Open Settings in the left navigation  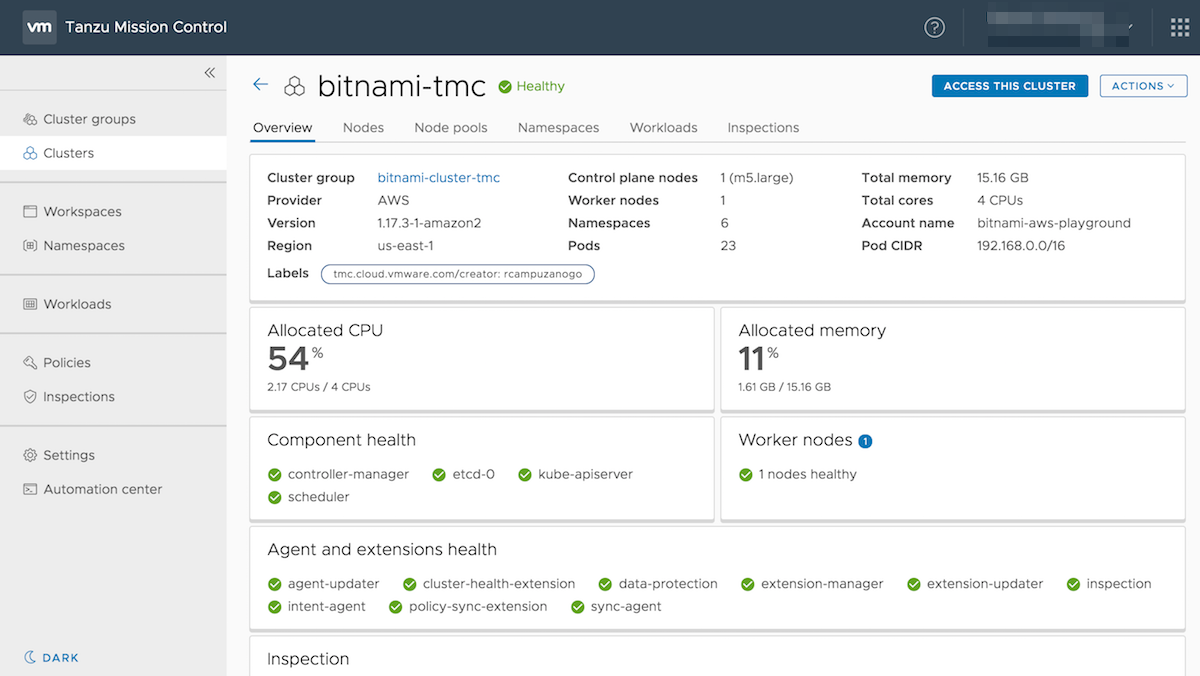(69, 455)
